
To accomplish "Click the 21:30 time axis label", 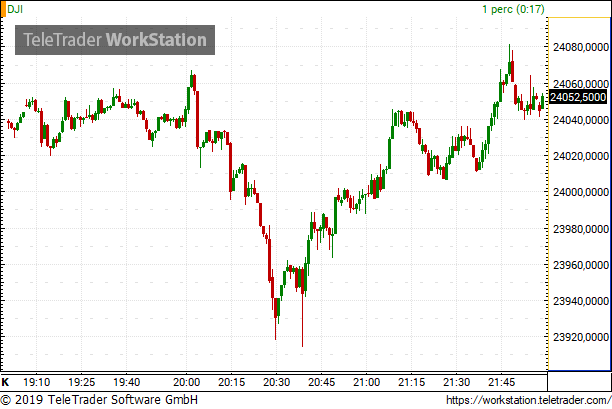I will point(456,382).
